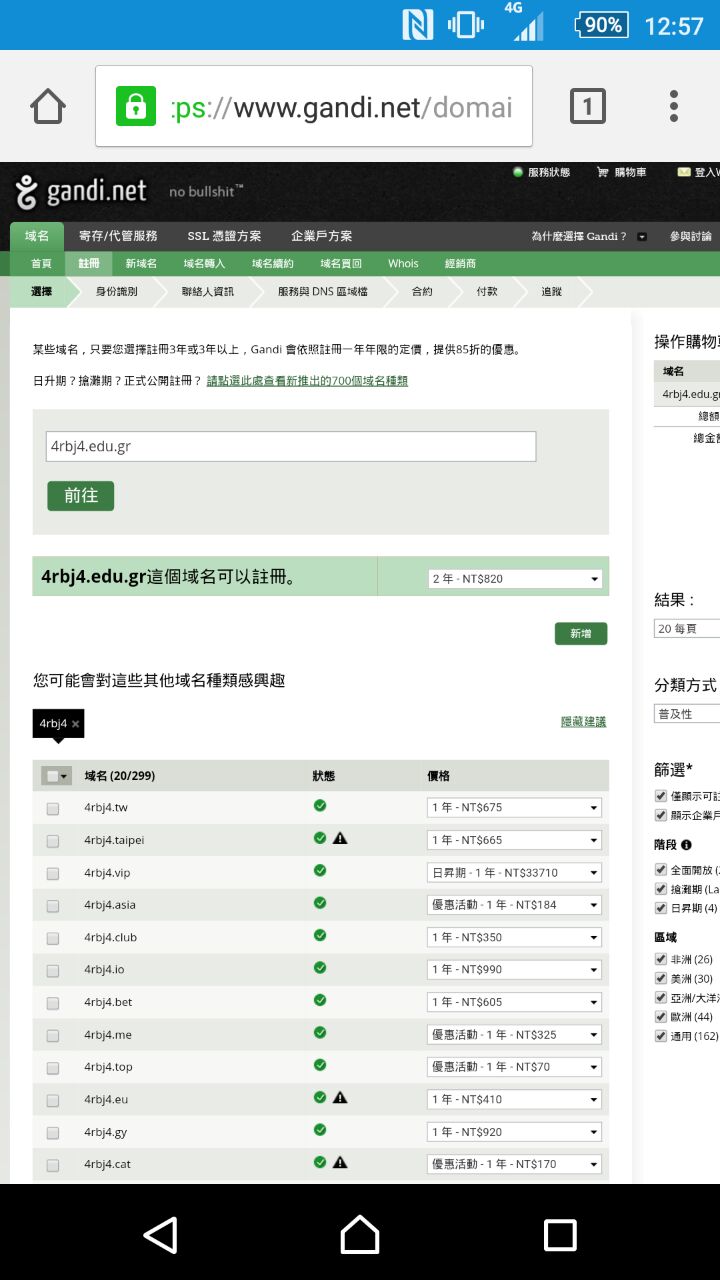Click the green check status for 4rbj4.club
The image size is (720, 1280).
320,935
